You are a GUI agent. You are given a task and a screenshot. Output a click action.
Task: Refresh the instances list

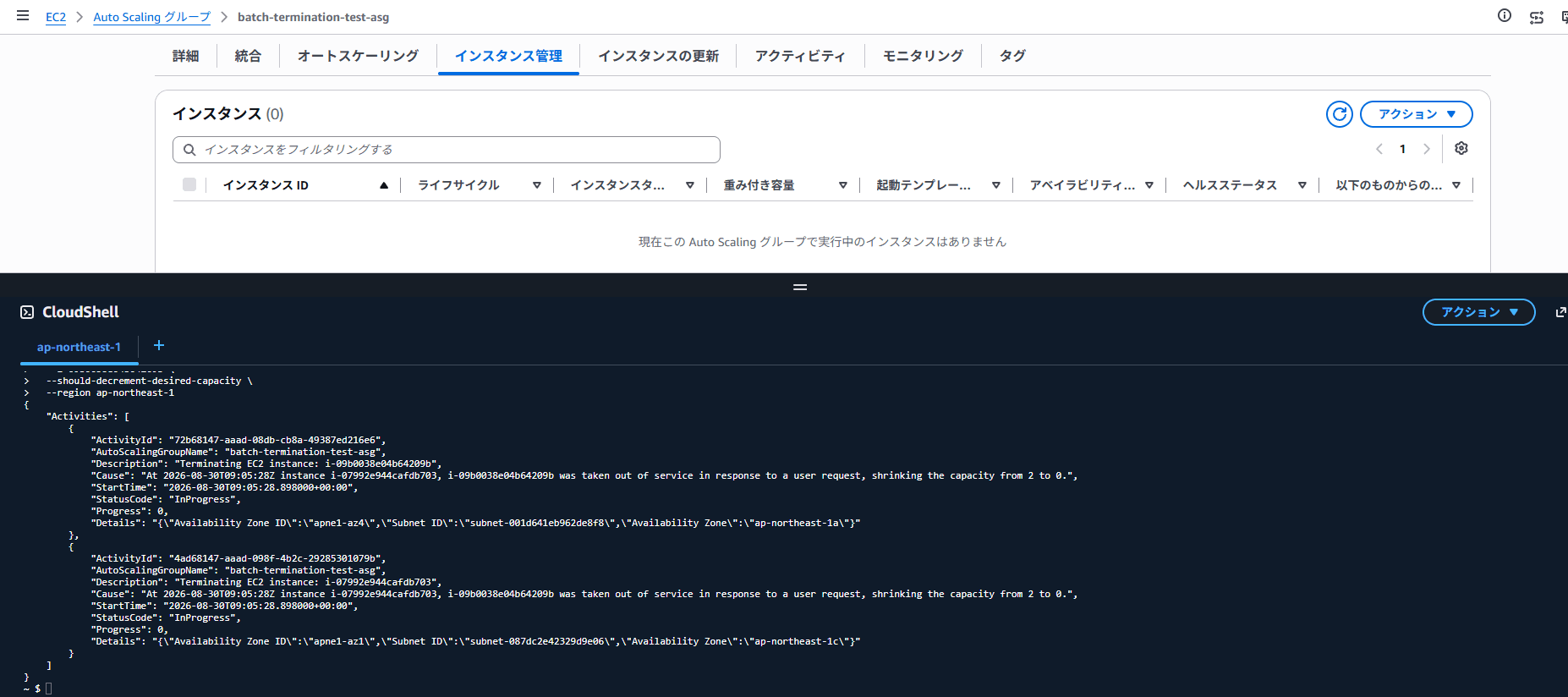tap(1340, 114)
